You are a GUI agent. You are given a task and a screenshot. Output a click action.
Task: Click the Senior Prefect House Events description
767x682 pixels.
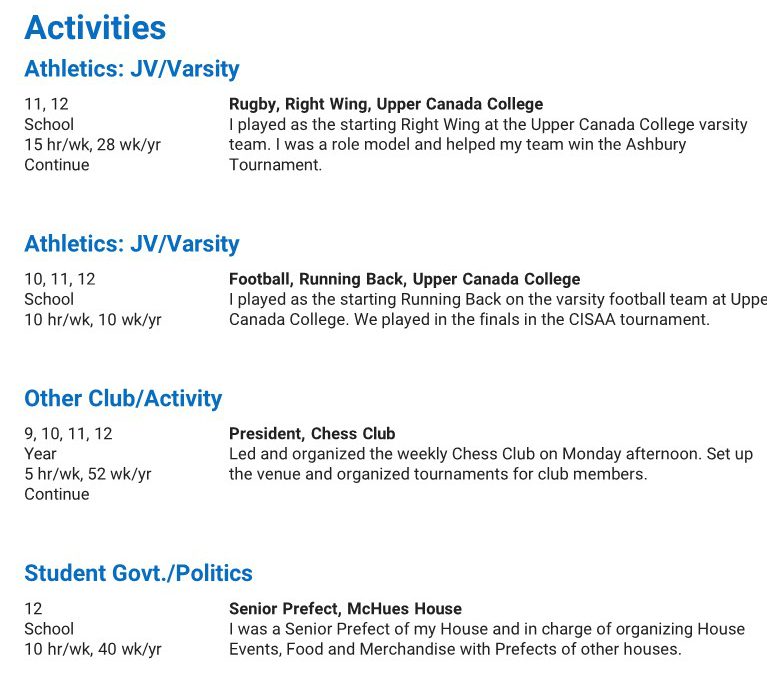pos(455,649)
